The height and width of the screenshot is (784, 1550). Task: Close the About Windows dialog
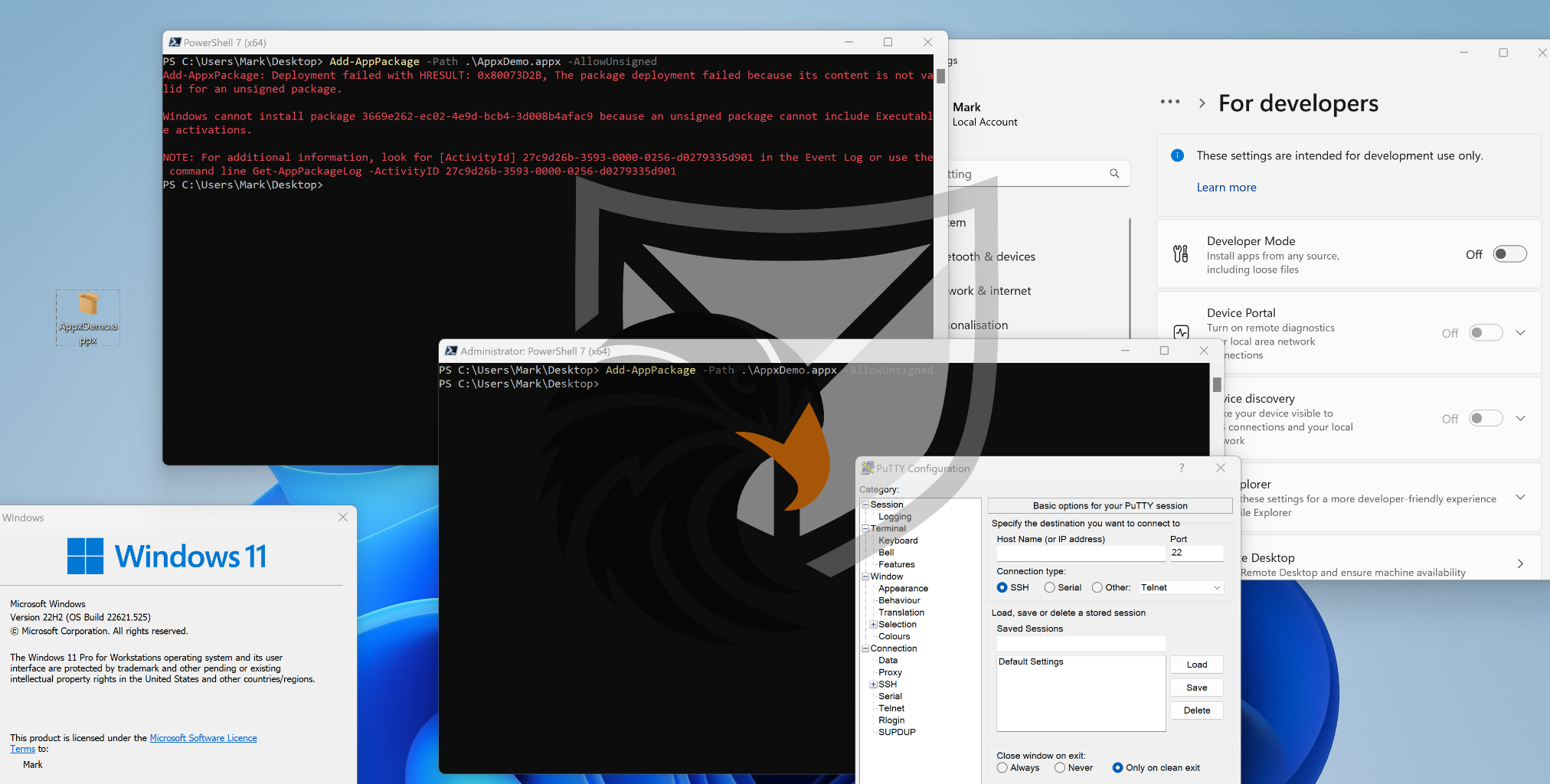[x=343, y=518]
